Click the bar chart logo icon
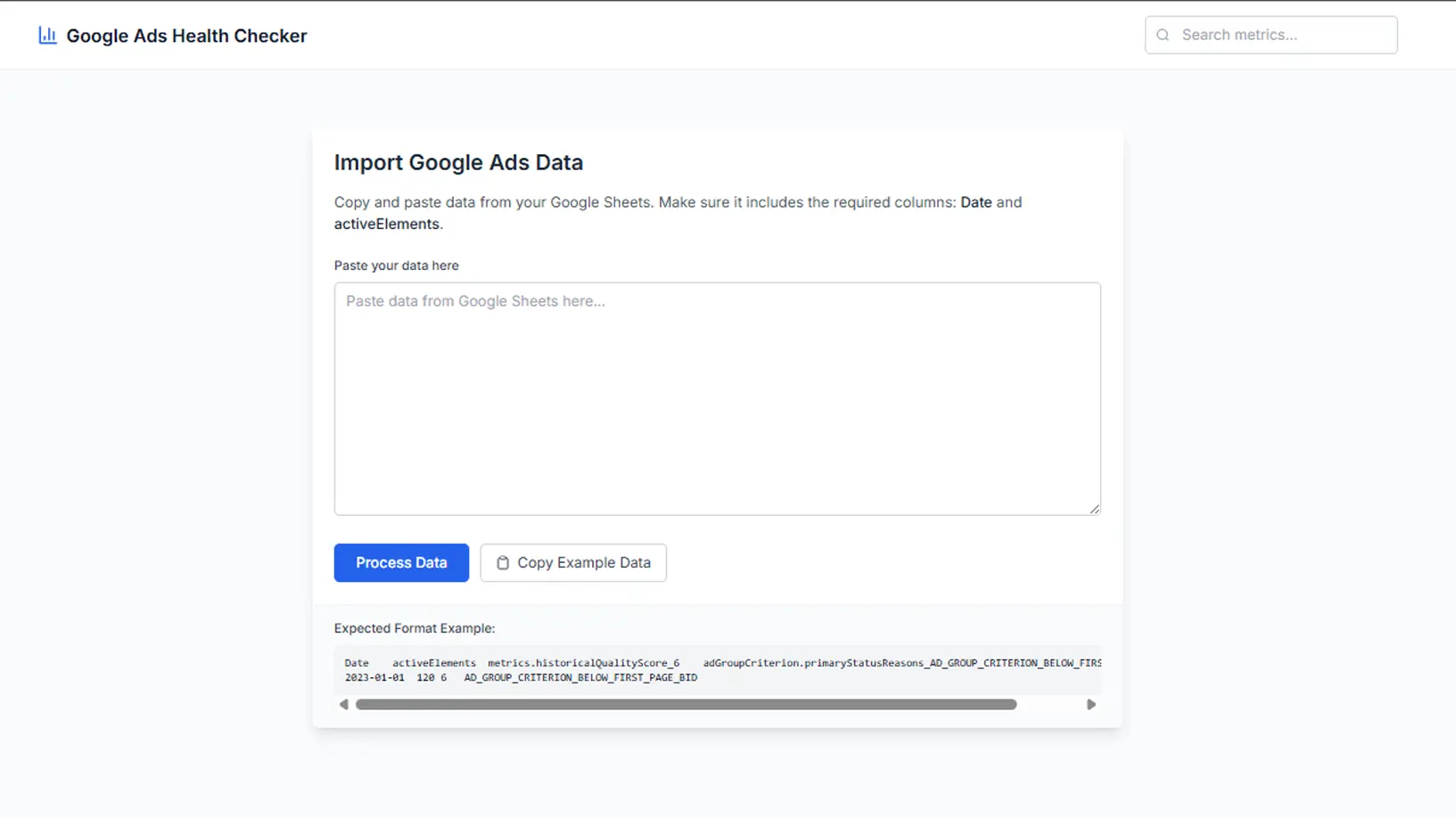Image resolution: width=1456 pixels, height=818 pixels. click(47, 36)
